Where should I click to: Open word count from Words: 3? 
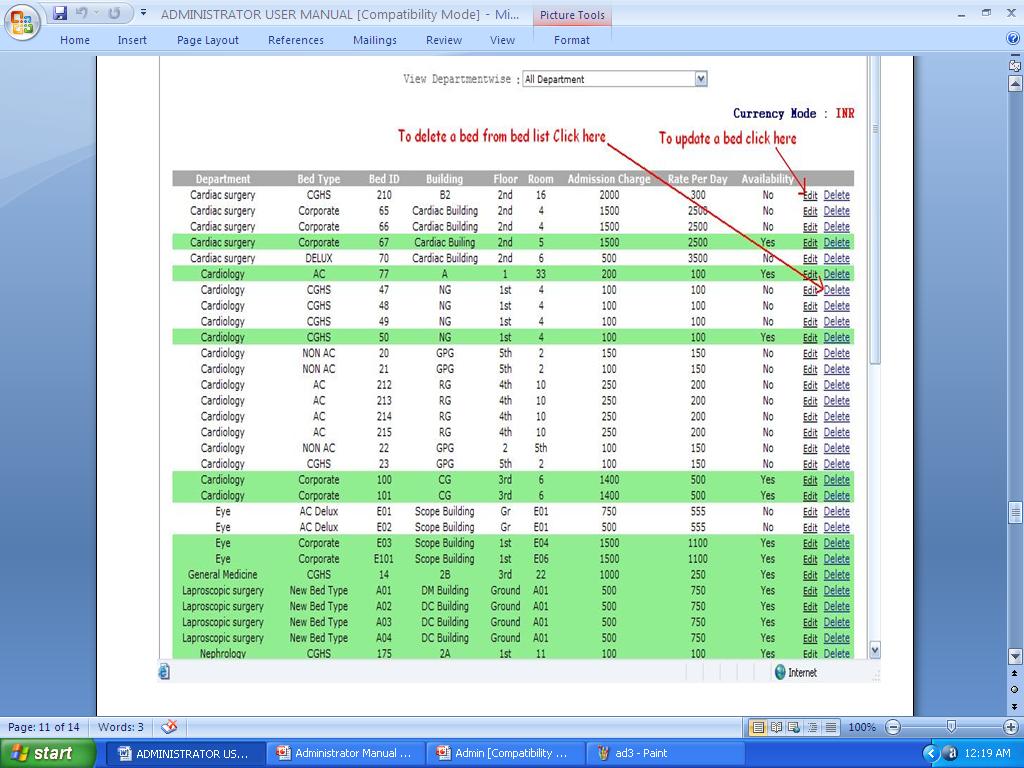121,727
